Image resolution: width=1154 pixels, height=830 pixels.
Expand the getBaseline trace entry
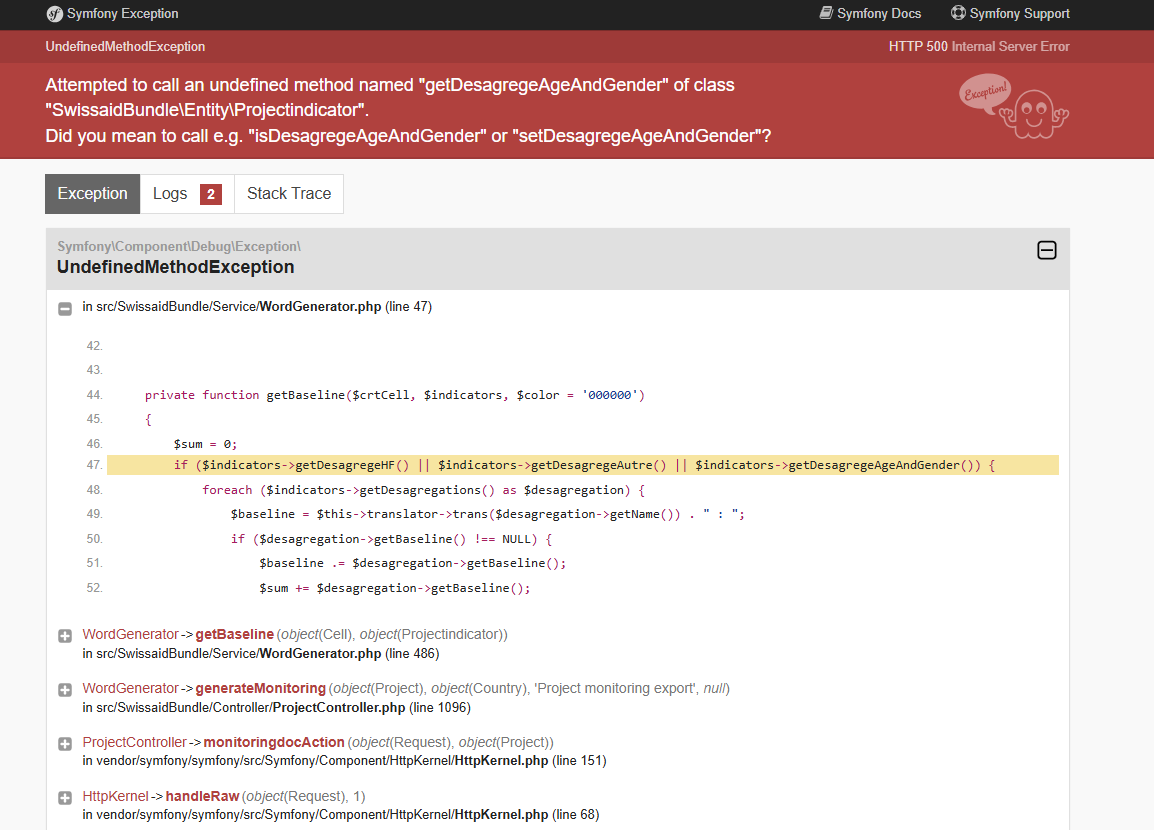tap(65, 636)
